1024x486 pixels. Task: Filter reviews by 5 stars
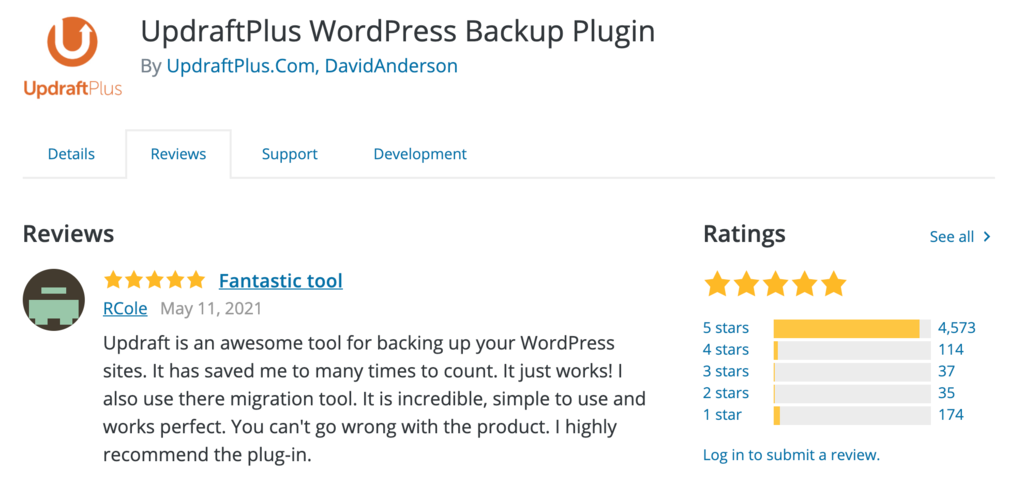726,328
